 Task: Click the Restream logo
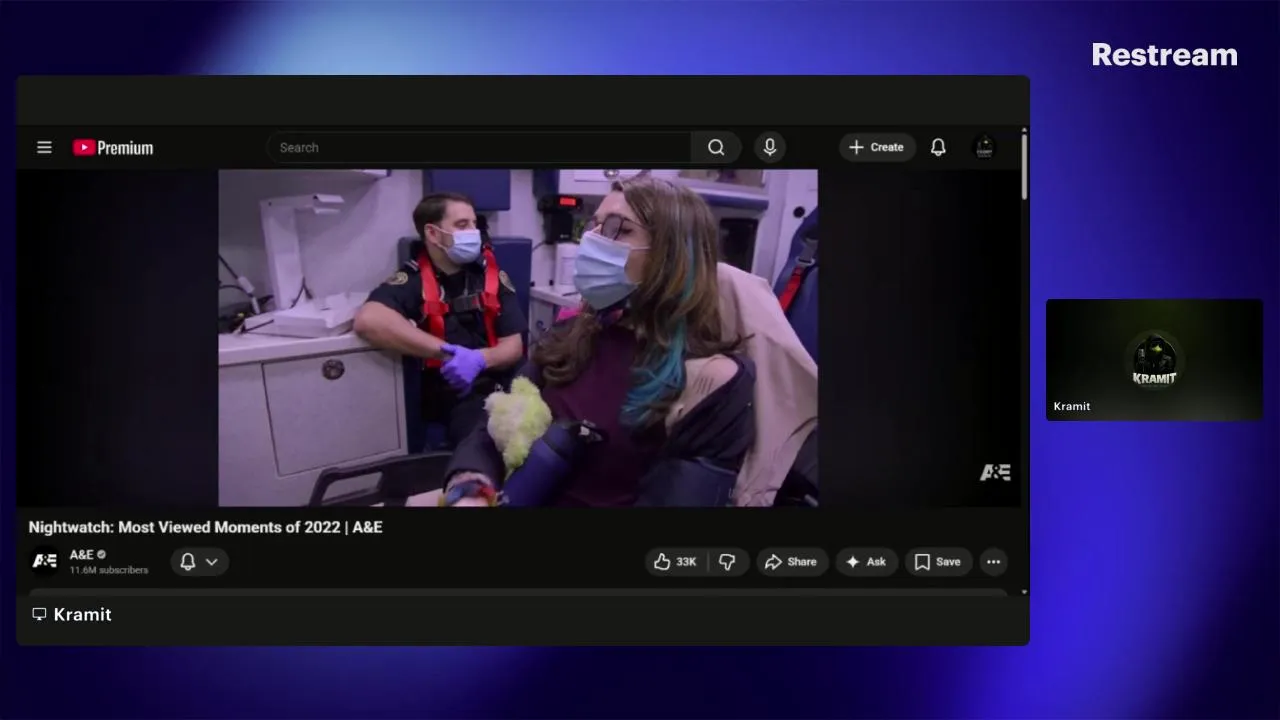1164,55
